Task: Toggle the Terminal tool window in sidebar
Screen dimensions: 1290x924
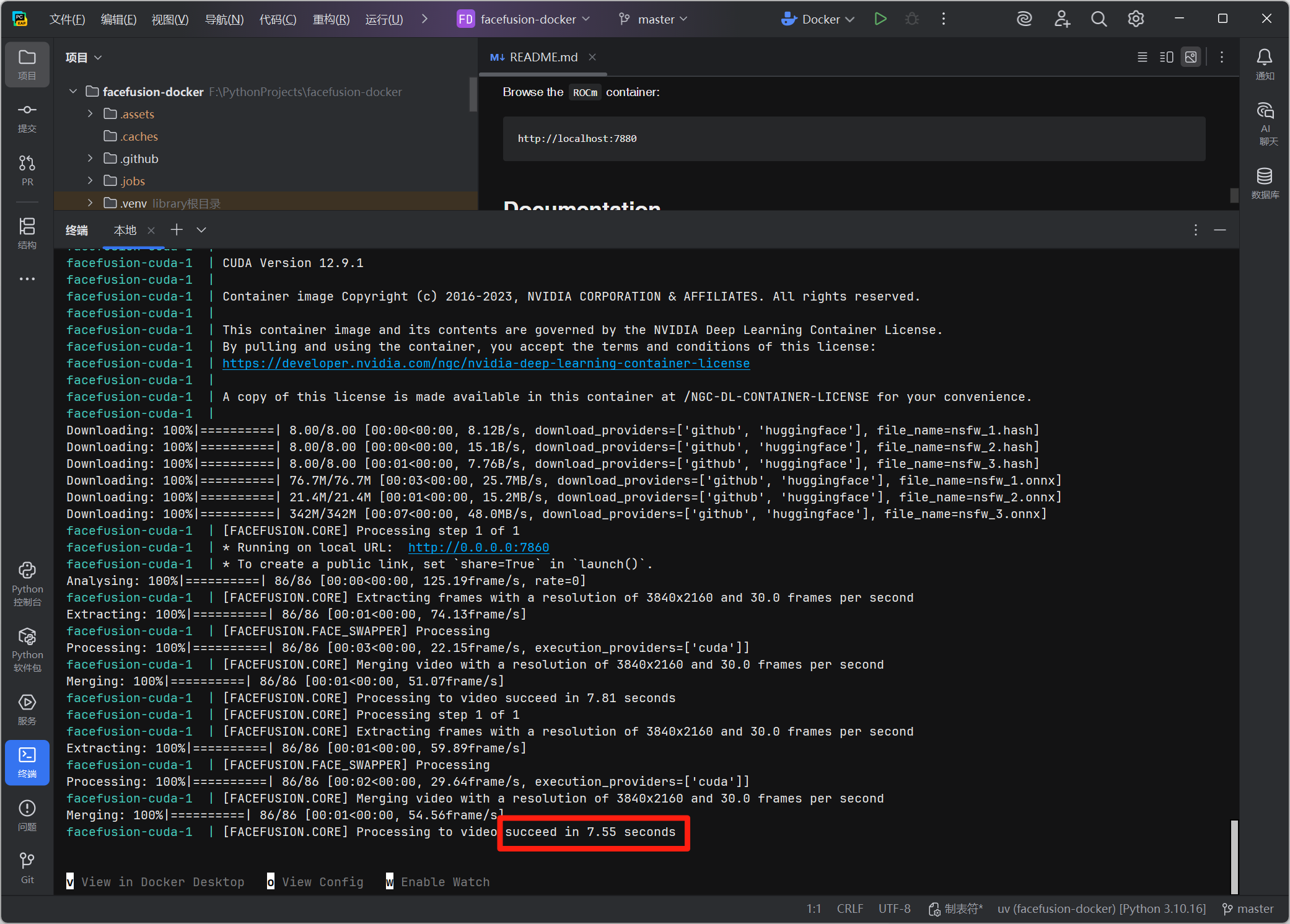Action: tap(27, 762)
